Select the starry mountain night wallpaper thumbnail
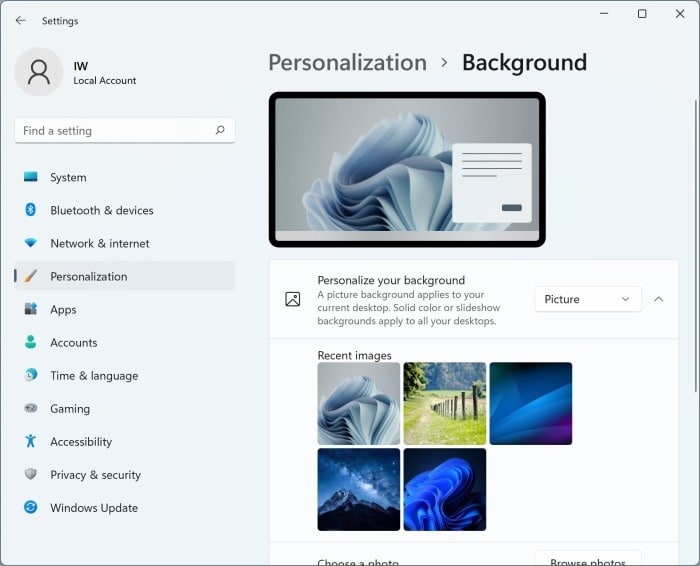The image size is (700, 566). [358, 489]
